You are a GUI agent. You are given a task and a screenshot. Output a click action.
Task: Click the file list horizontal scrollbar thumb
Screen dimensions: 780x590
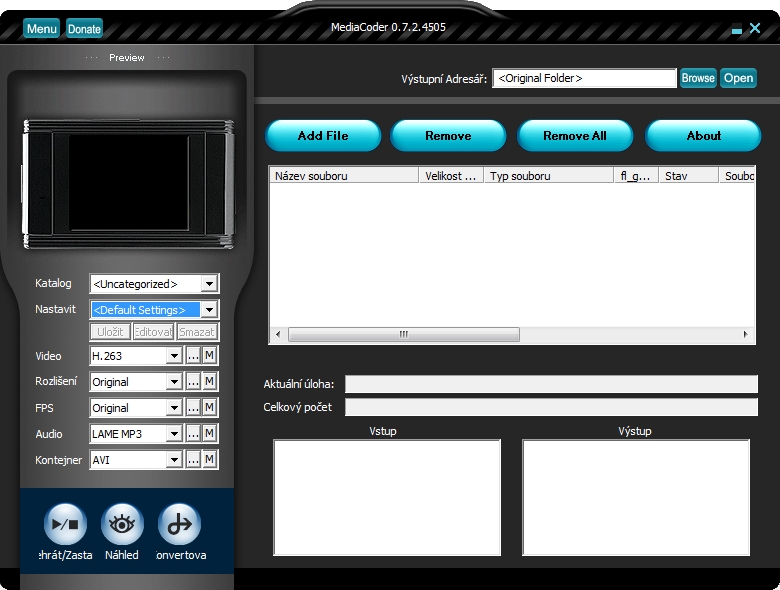[x=404, y=334]
